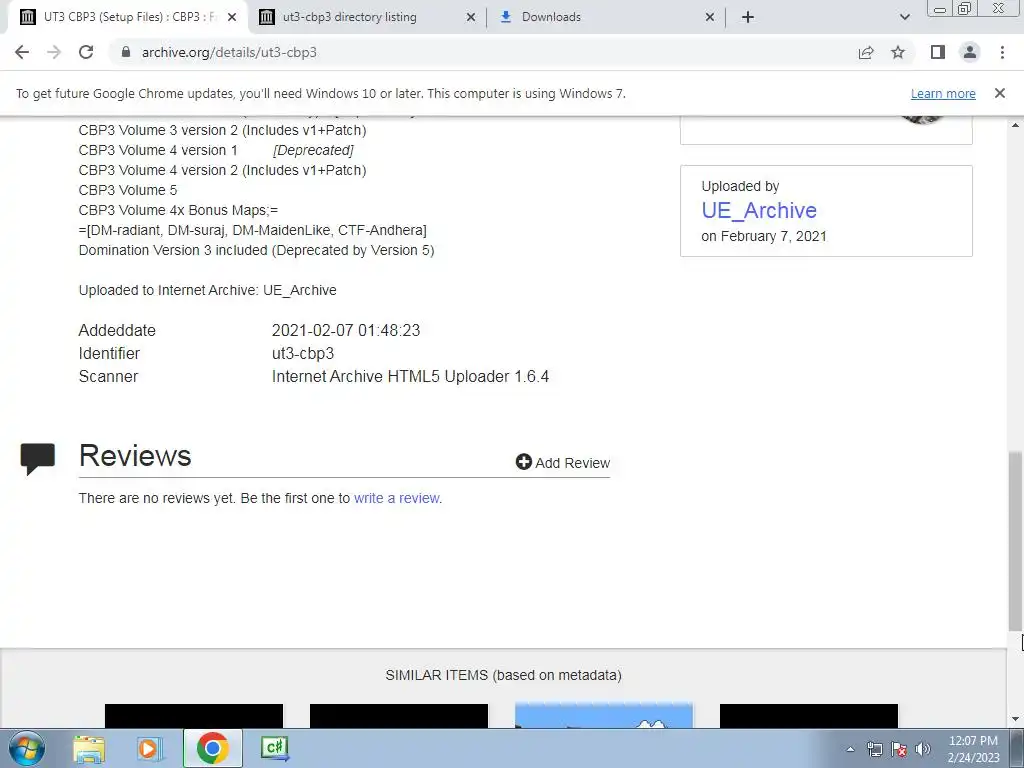Dismiss the Chrome update notice
The height and width of the screenshot is (768, 1024).
point(1000,93)
